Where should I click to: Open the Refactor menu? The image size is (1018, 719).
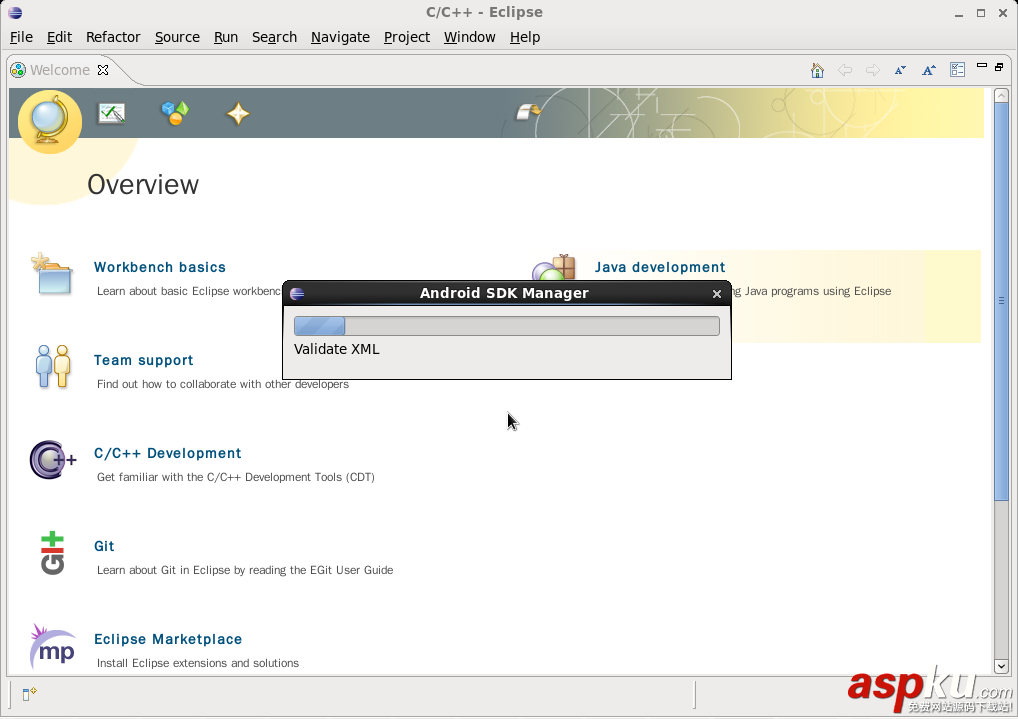112,37
